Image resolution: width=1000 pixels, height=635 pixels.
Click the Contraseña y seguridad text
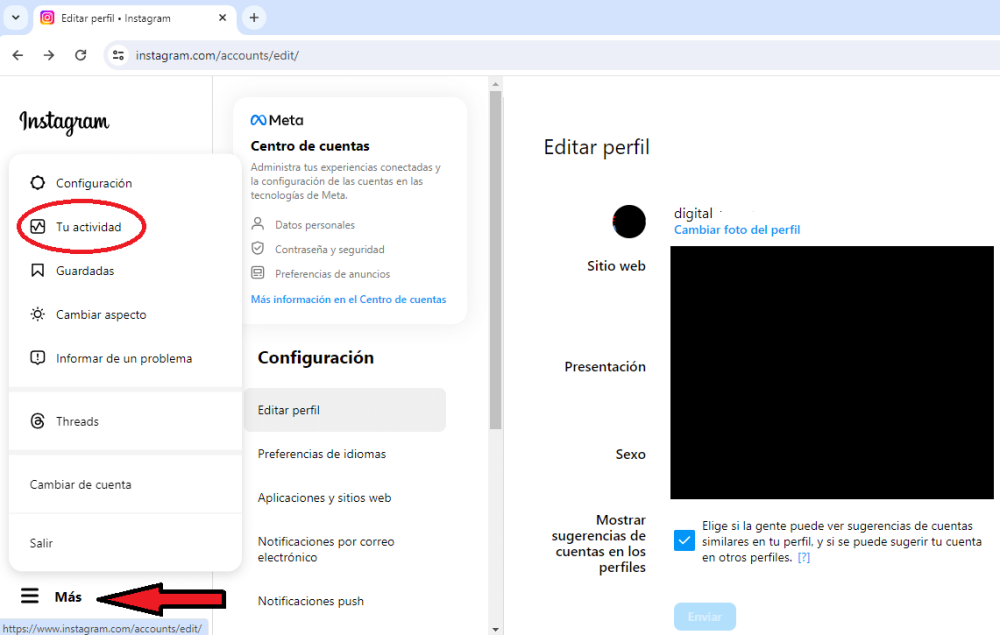point(330,249)
